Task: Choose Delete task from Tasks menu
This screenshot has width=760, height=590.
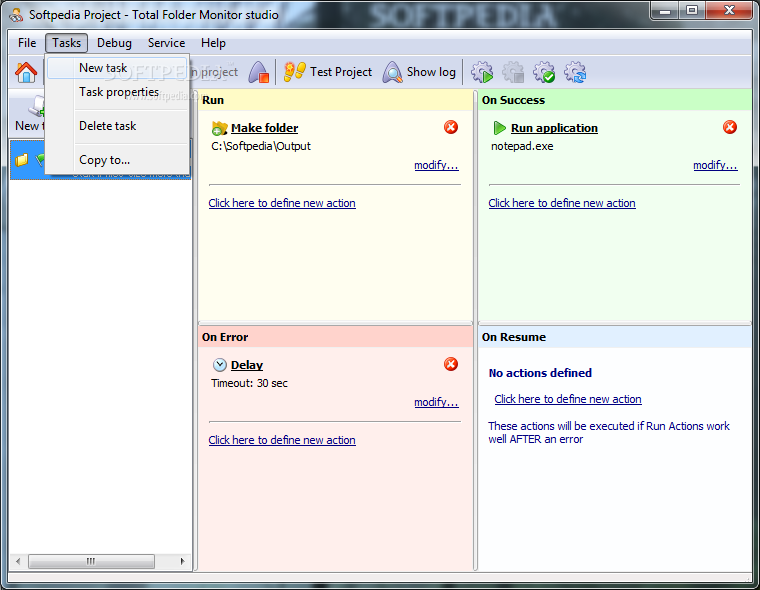Action: click(x=117, y=126)
